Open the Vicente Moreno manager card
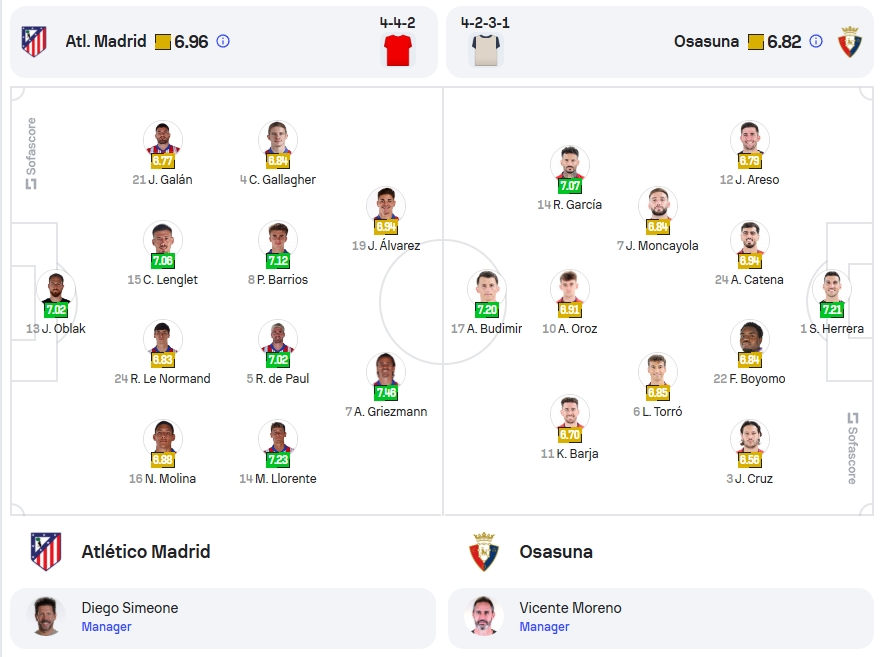Screen dimensions: 882x657 tap(661, 618)
